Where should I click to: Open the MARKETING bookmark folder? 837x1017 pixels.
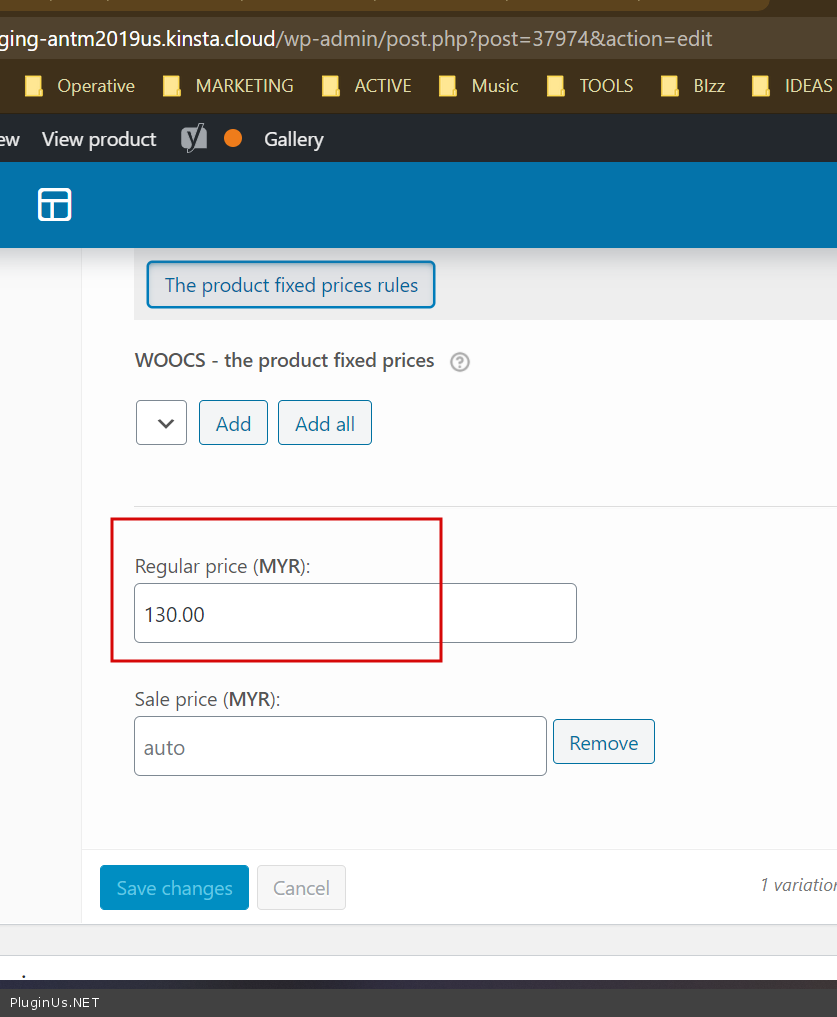(x=228, y=86)
